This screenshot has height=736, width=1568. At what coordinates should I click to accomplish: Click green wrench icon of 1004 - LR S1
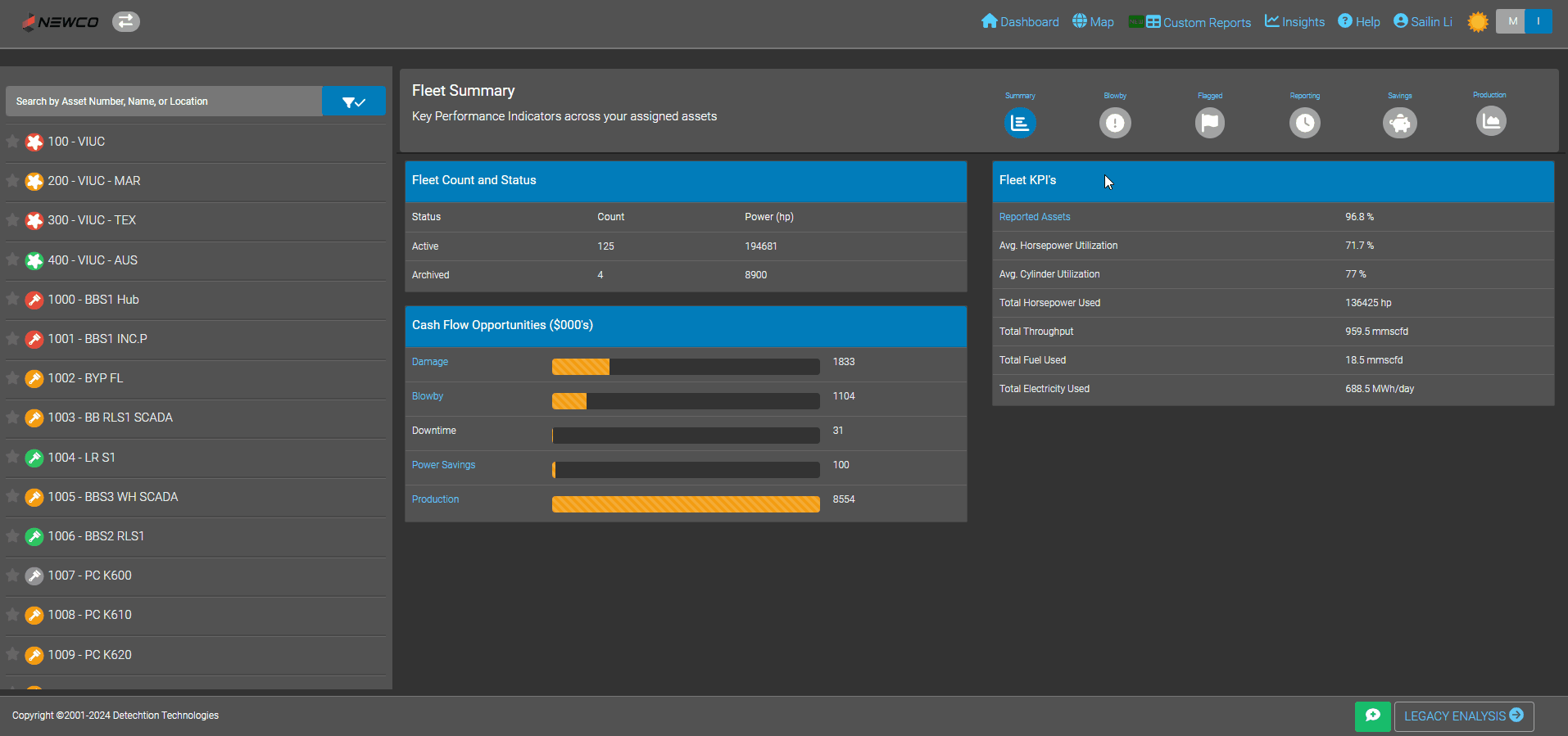pyautogui.click(x=34, y=458)
